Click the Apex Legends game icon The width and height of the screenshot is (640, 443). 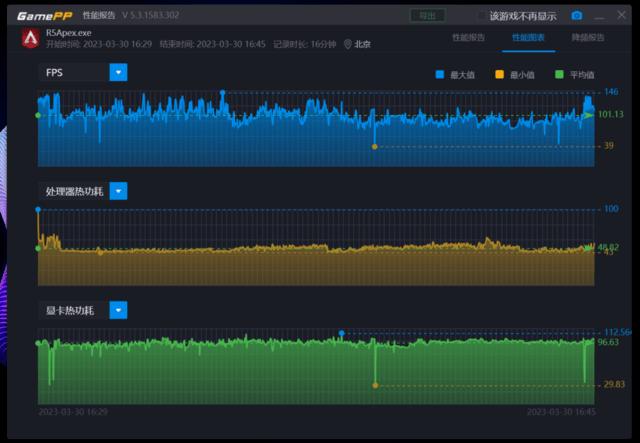30,38
